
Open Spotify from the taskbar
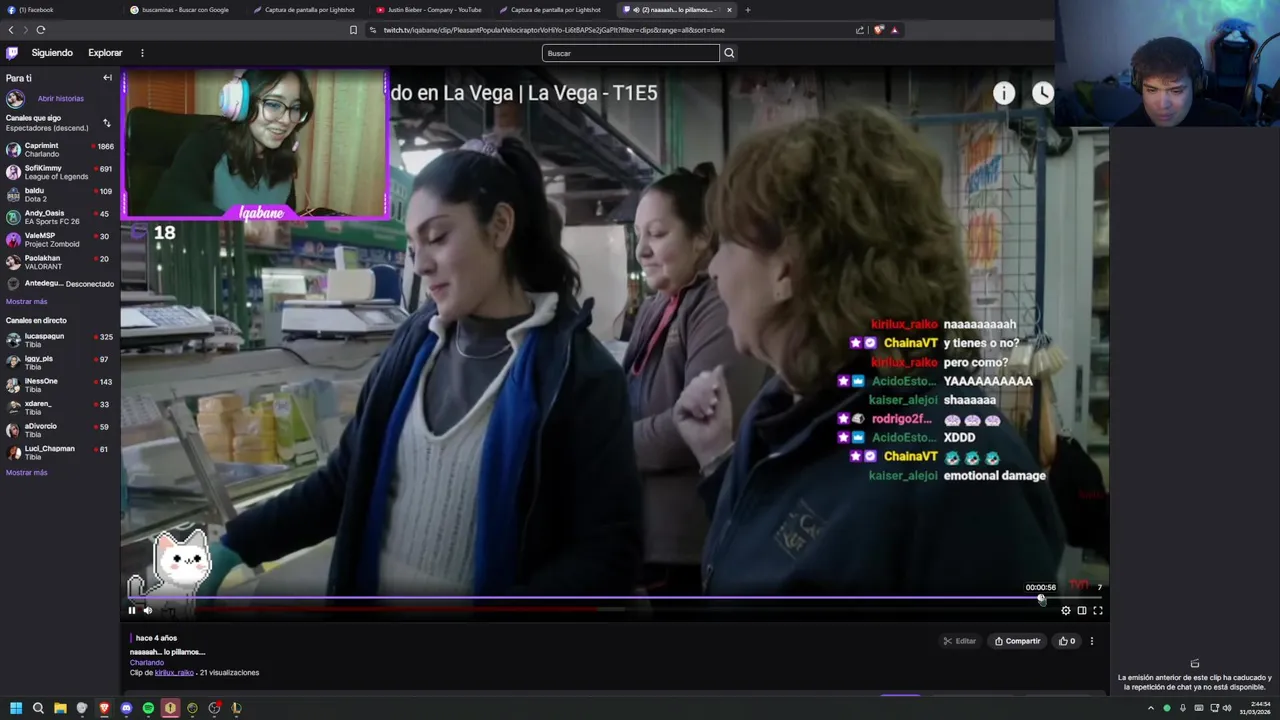(x=148, y=708)
